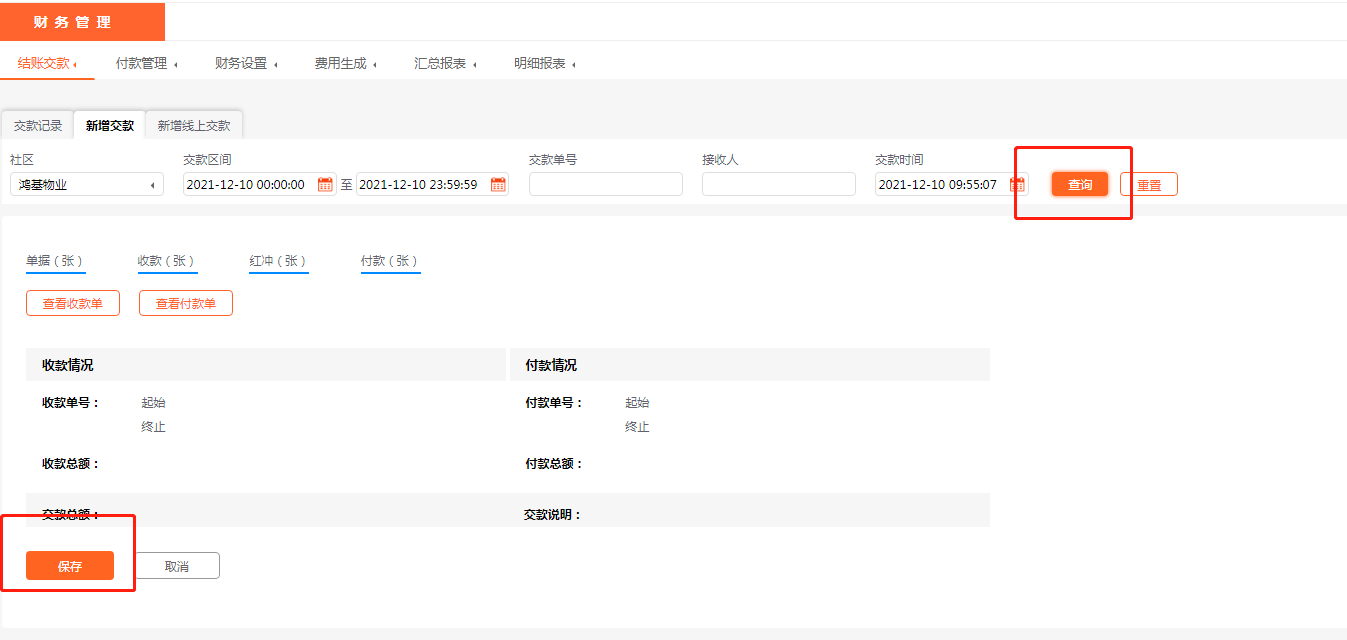The height and width of the screenshot is (640, 1347).
Task: Open the 费用生成 menu
Action: [x=345, y=63]
